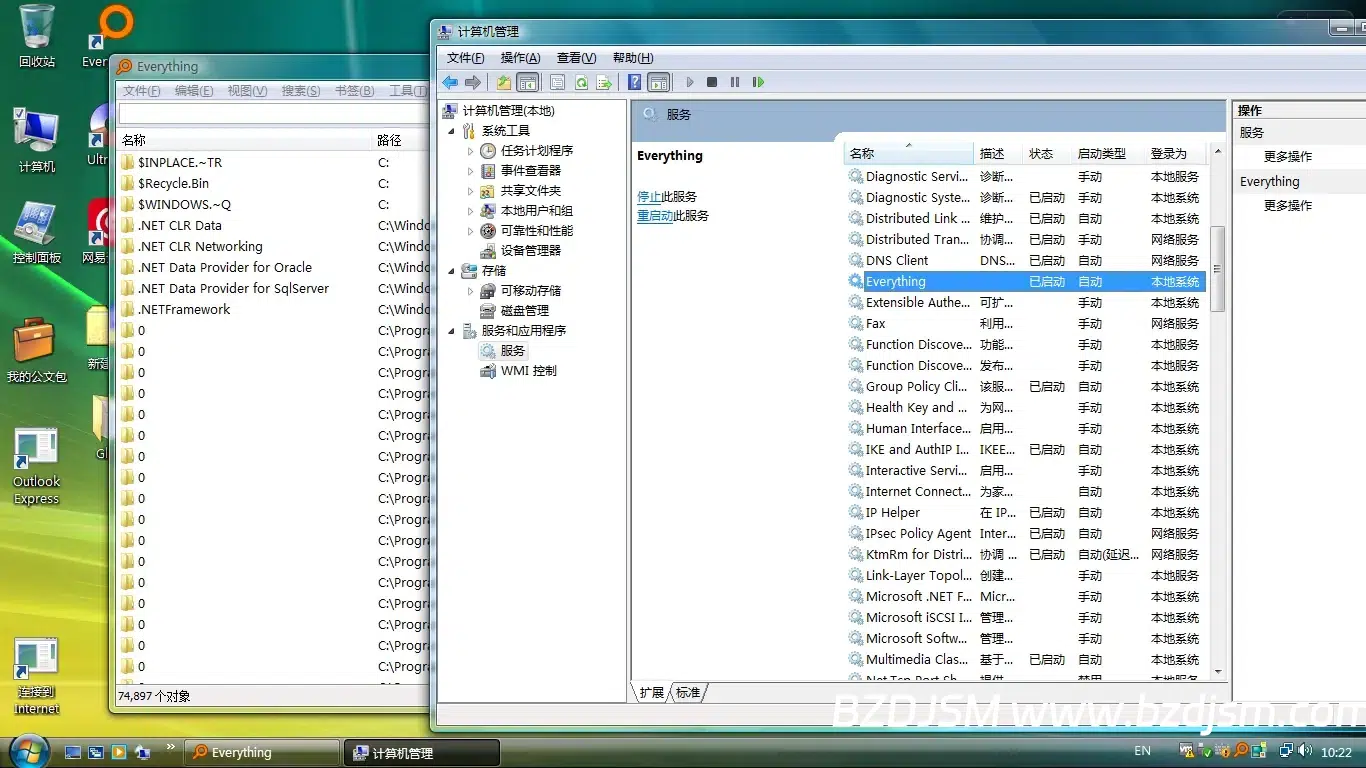The image size is (1366, 768).
Task: Click 更多操作 under 服务 in actions pane
Action: (1288, 157)
